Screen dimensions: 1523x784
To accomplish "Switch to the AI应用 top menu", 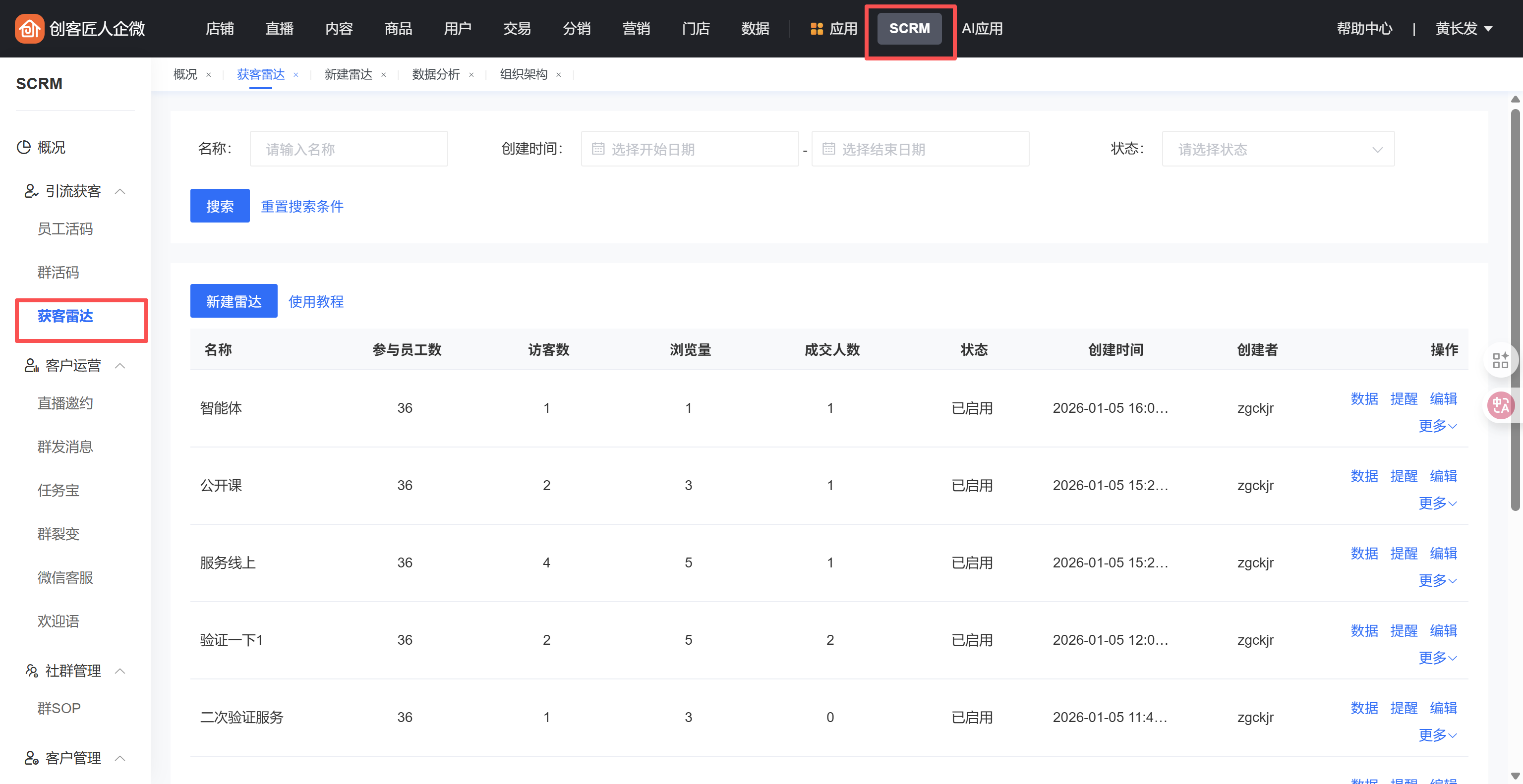I will pyautogui.click(x=982, y=28).
